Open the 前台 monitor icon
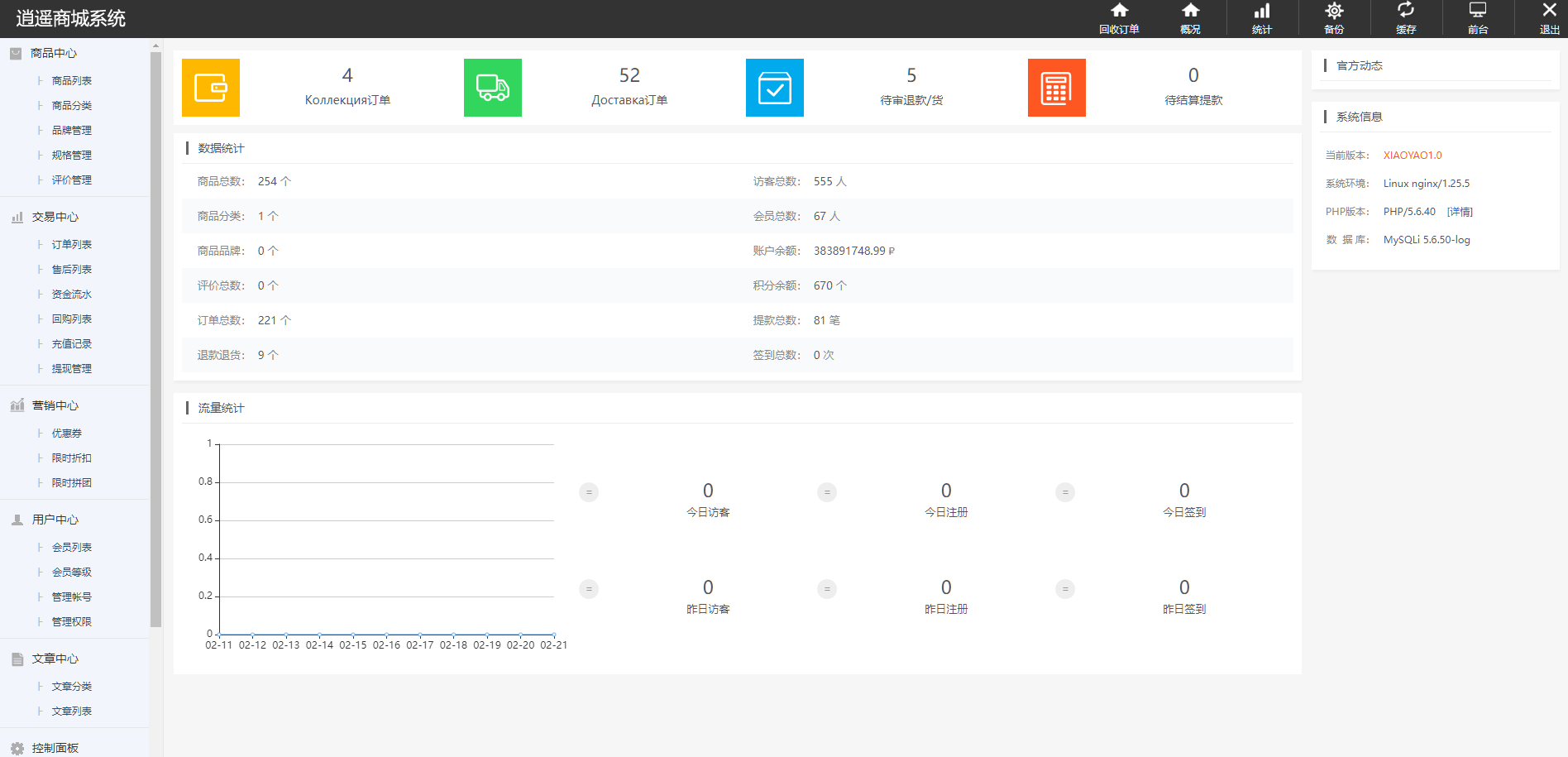 point(1478,12)
